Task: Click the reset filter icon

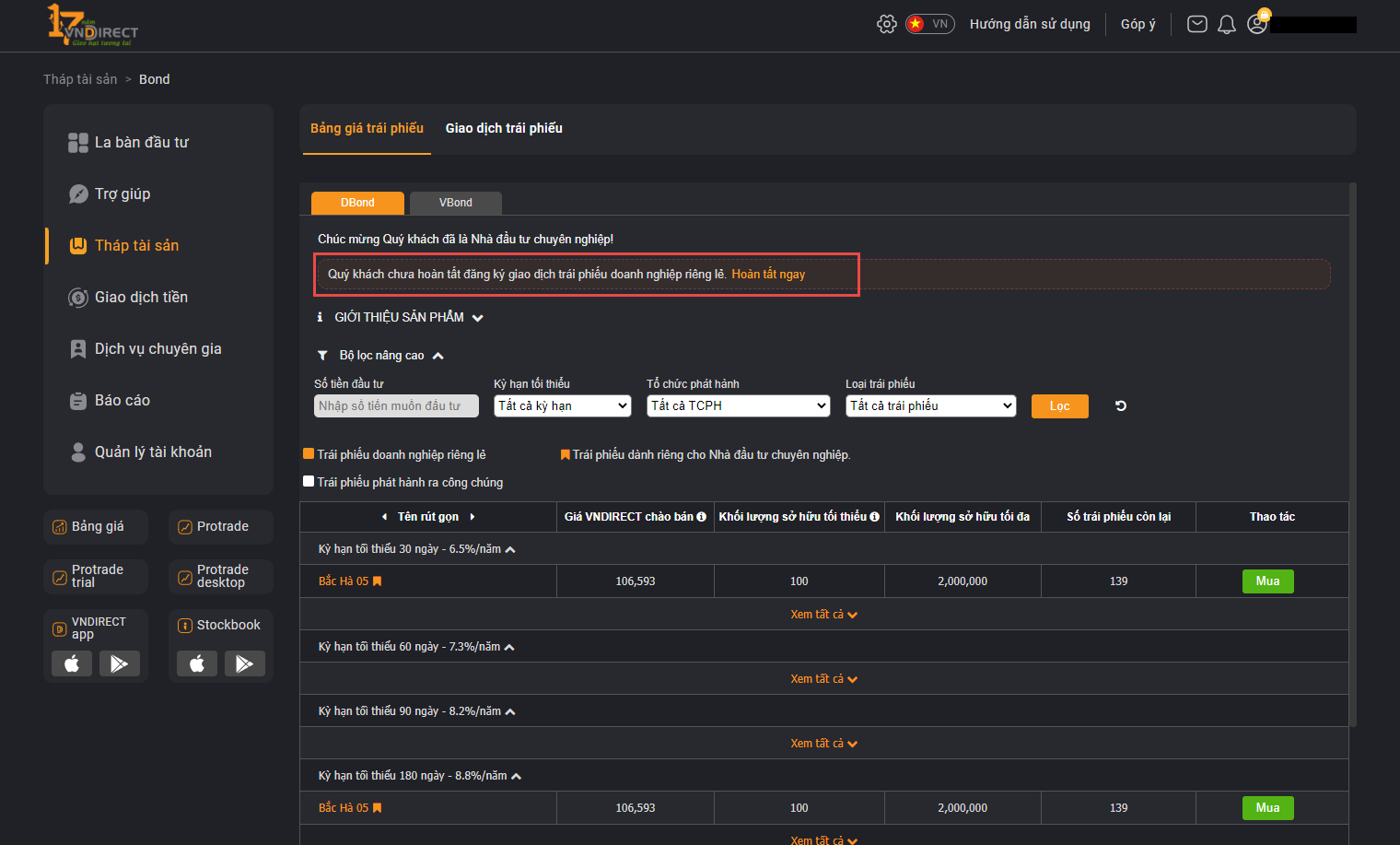Action: (1121, 405)
